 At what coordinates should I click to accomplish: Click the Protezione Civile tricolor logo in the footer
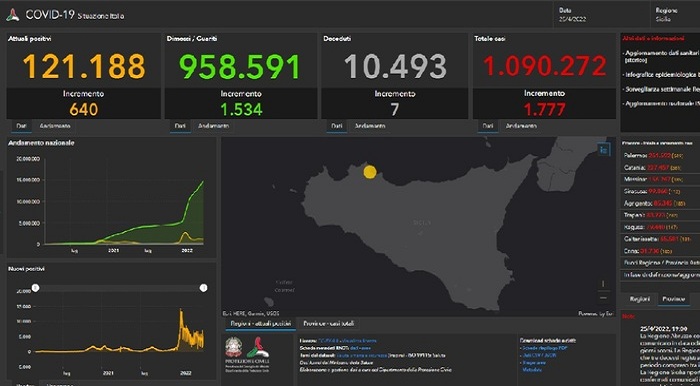tap(258, 347)
